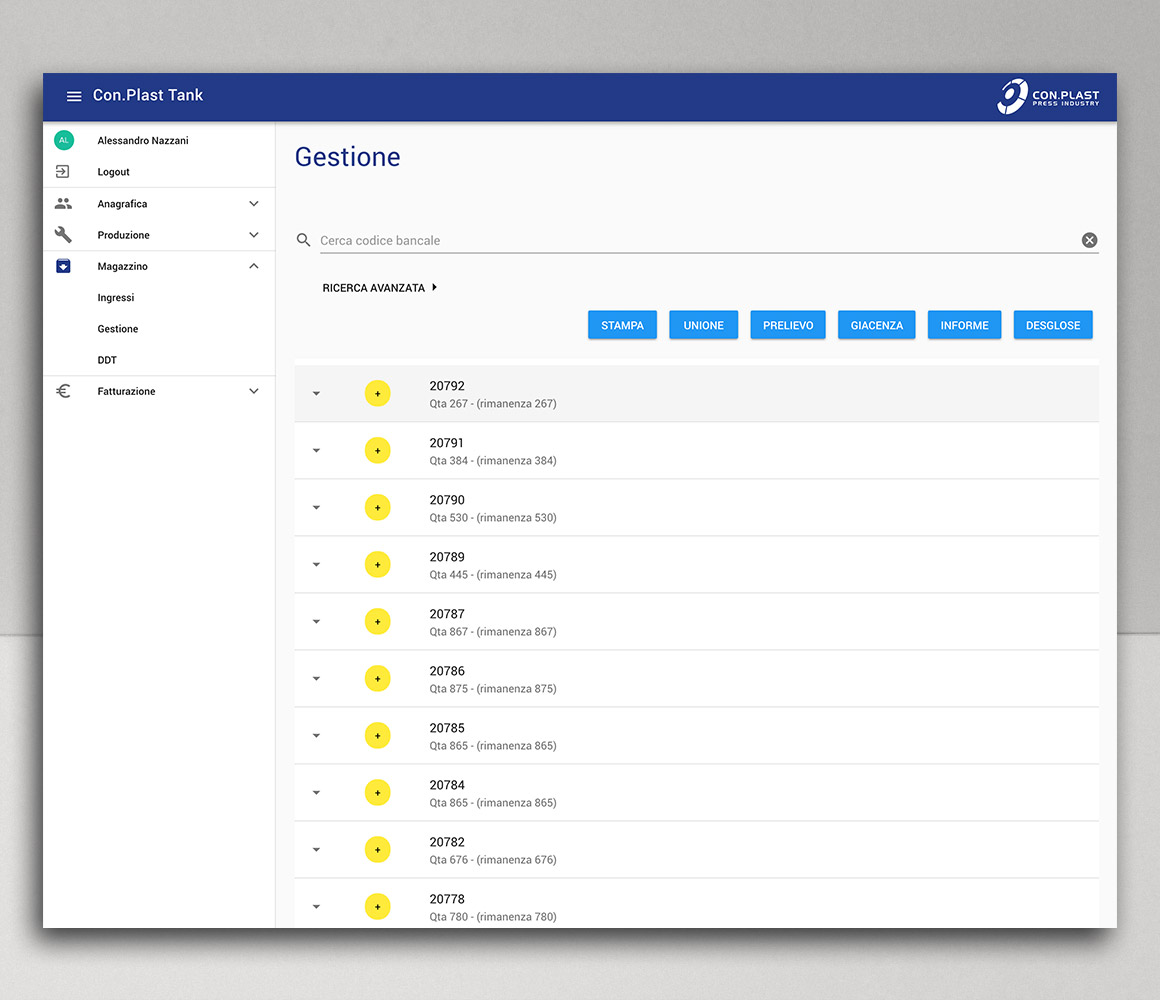Select 'Qta 780 - (rimanenza 780)' text
Viewport: 1160px width, 1000px height.
[x=493, y=916]
